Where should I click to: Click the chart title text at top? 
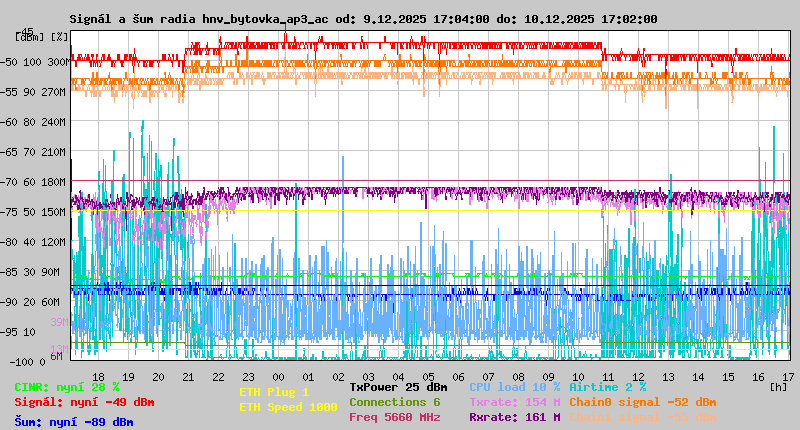(363, 19)
